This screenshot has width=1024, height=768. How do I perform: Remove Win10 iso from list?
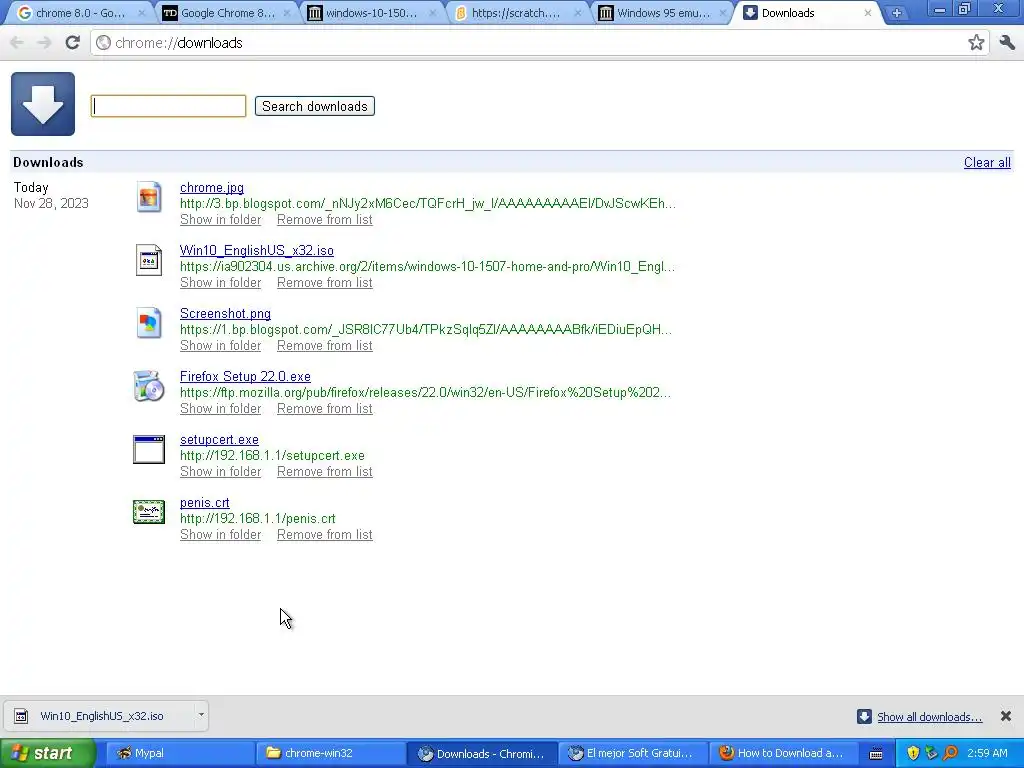(x=325, y=283)
